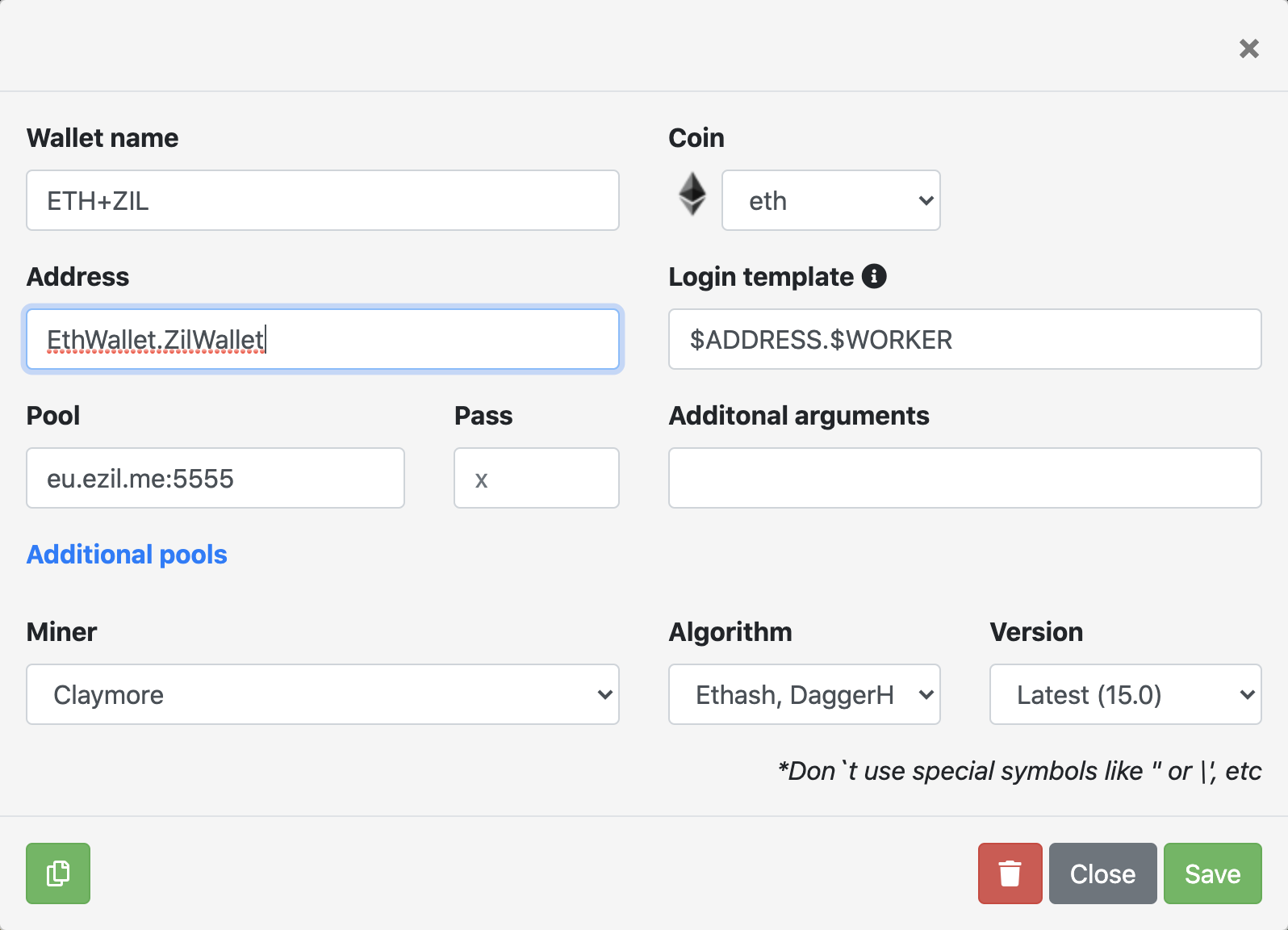The width and height of the screenshot is (1288, 930).
Task: Click the red trash delete button
Action: point(1010,873)
